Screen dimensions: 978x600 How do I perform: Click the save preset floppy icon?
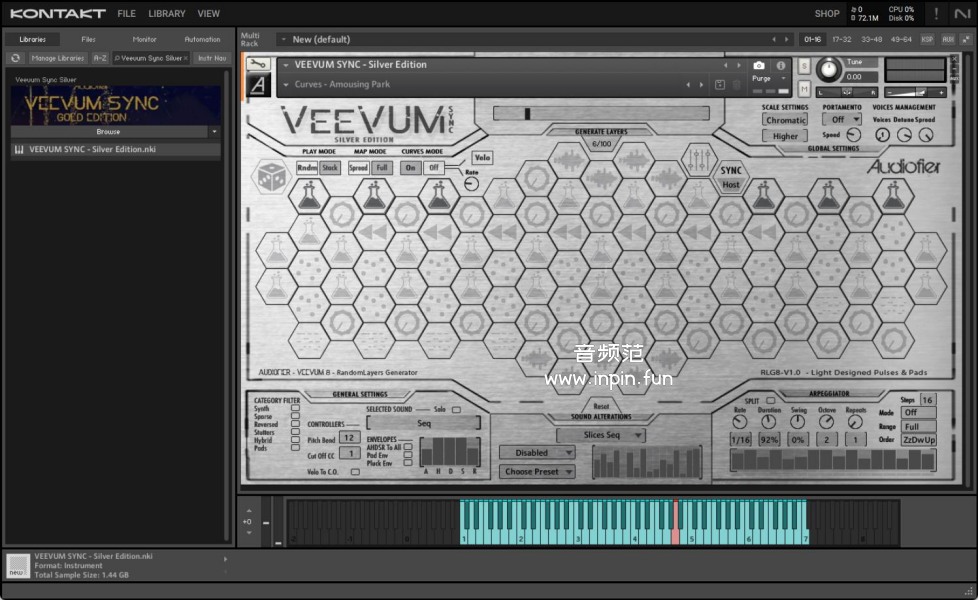pyautogui.click(x=720, y=85)
